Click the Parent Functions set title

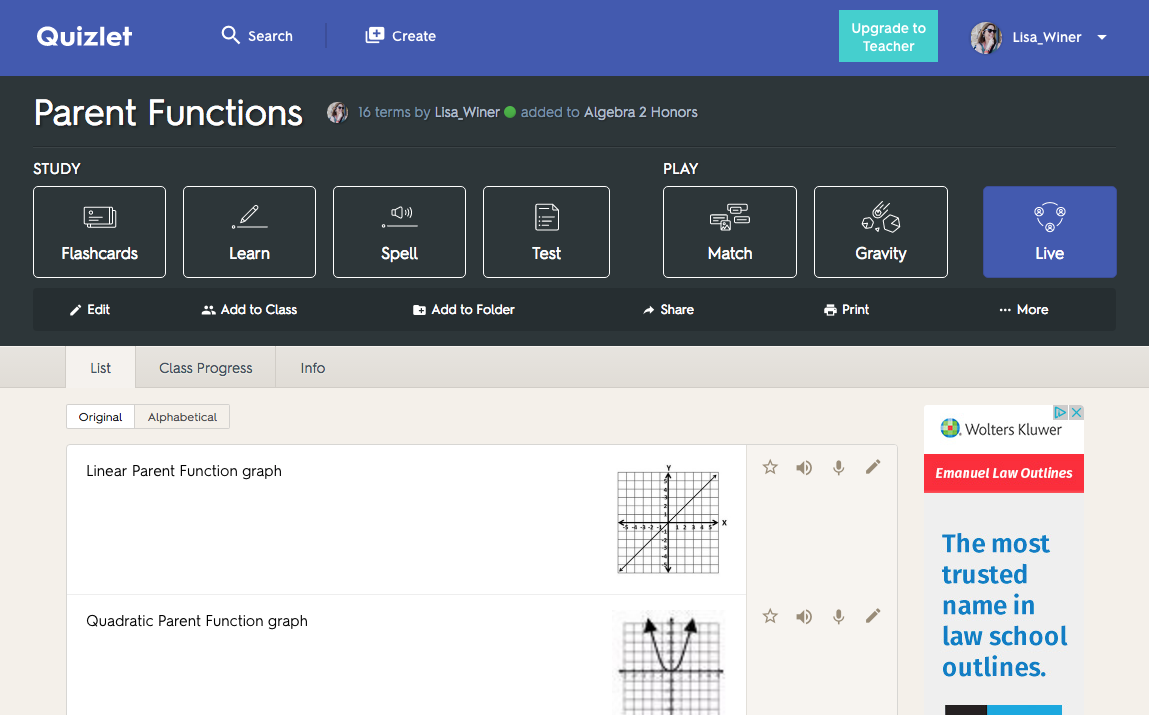[x=169, y=114]
